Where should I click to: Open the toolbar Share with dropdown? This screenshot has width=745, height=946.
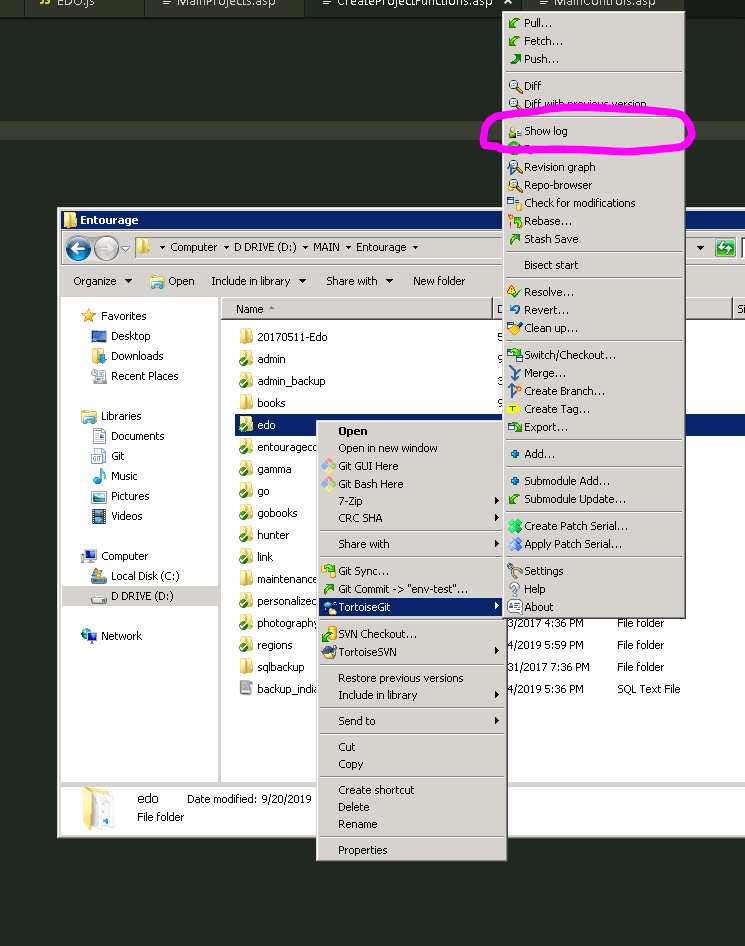360,281
